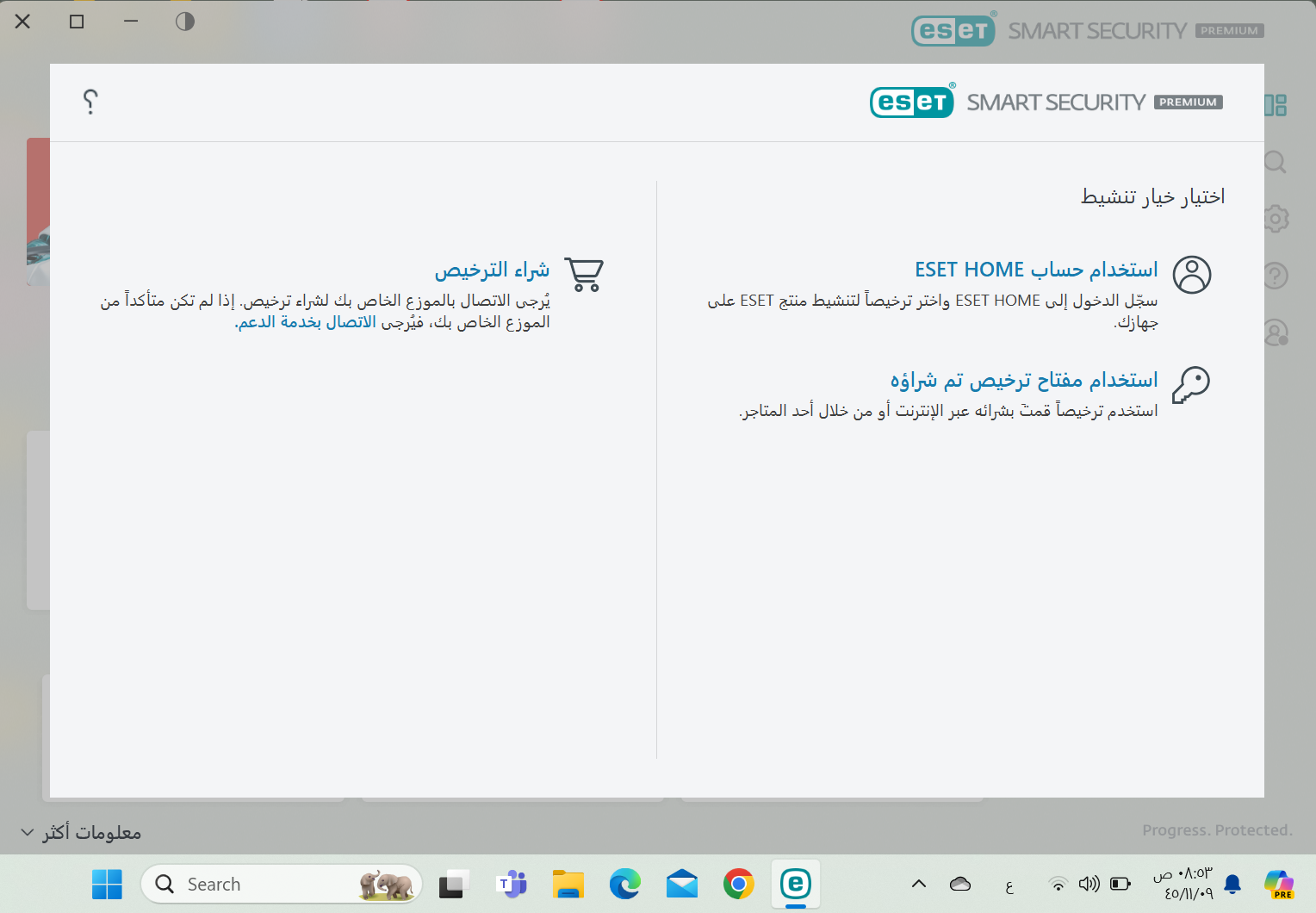Image resolution: width=1316 pixels, height=913 pixels.
Task: Open Windows Start menu
Action: [x=108, y=885]
